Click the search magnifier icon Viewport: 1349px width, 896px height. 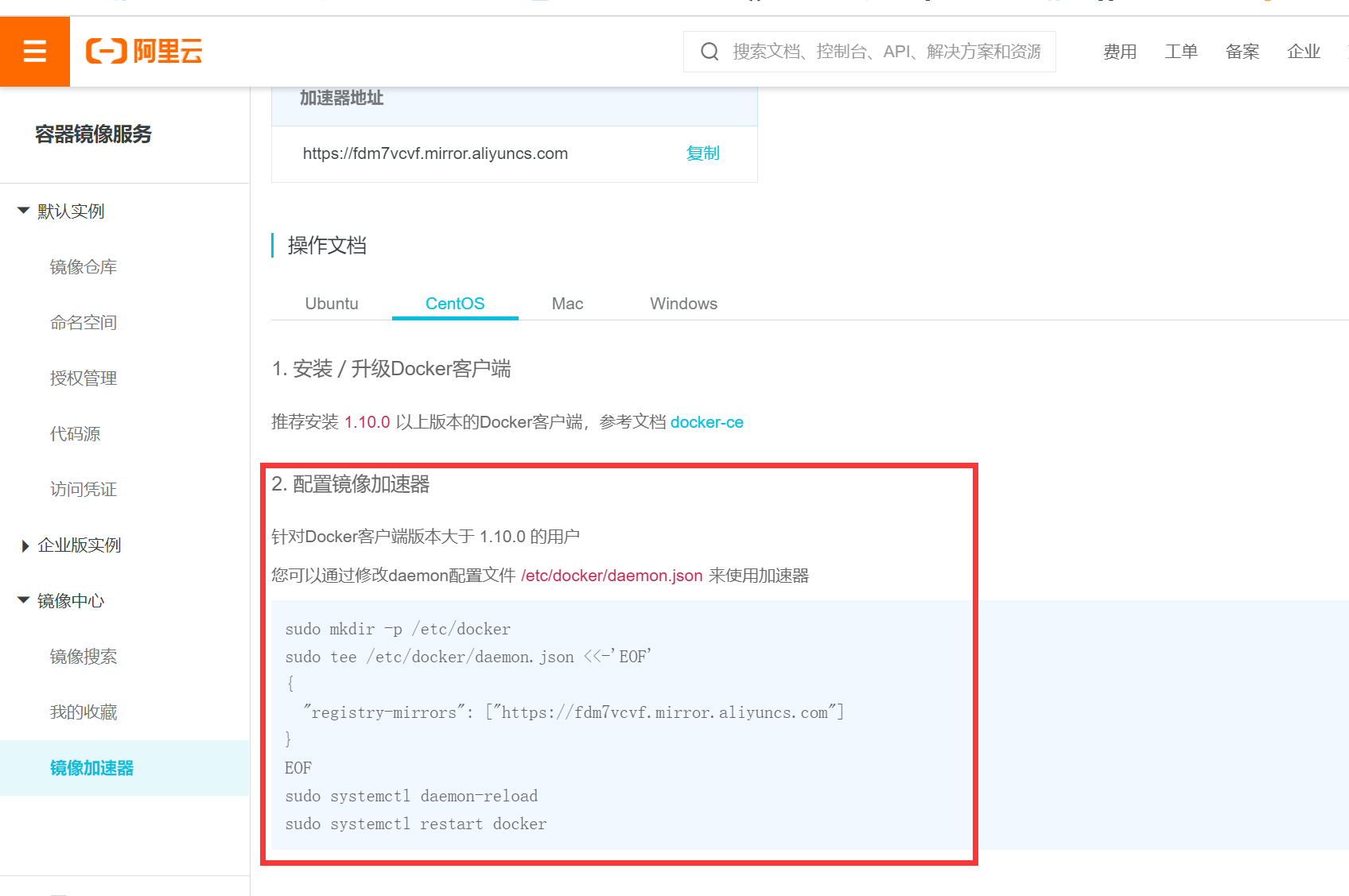click(x=709, y=52)
